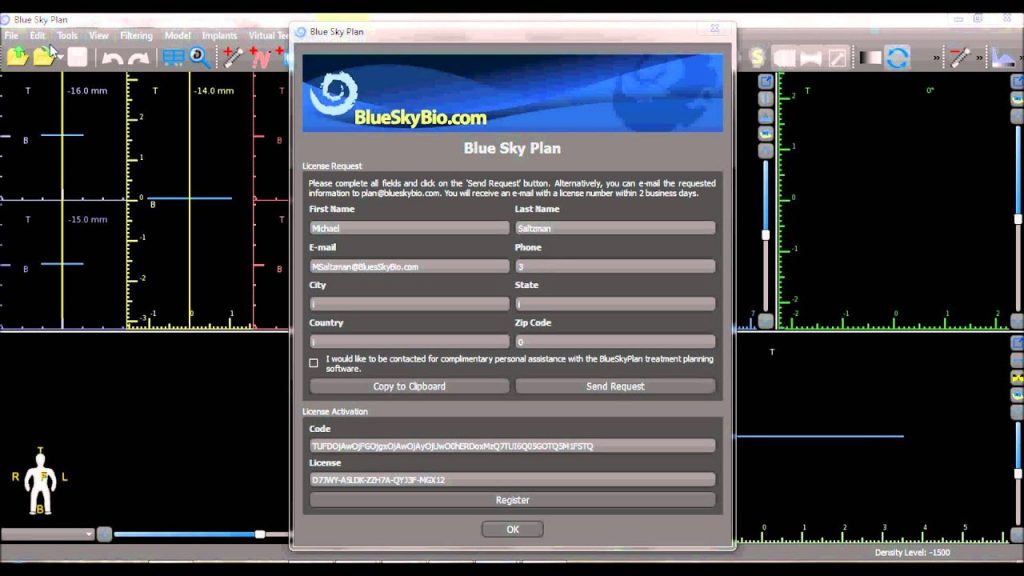Click the redo arrow icon
The width and height of the screenshot is (1024, 576).
click(138, 58)
